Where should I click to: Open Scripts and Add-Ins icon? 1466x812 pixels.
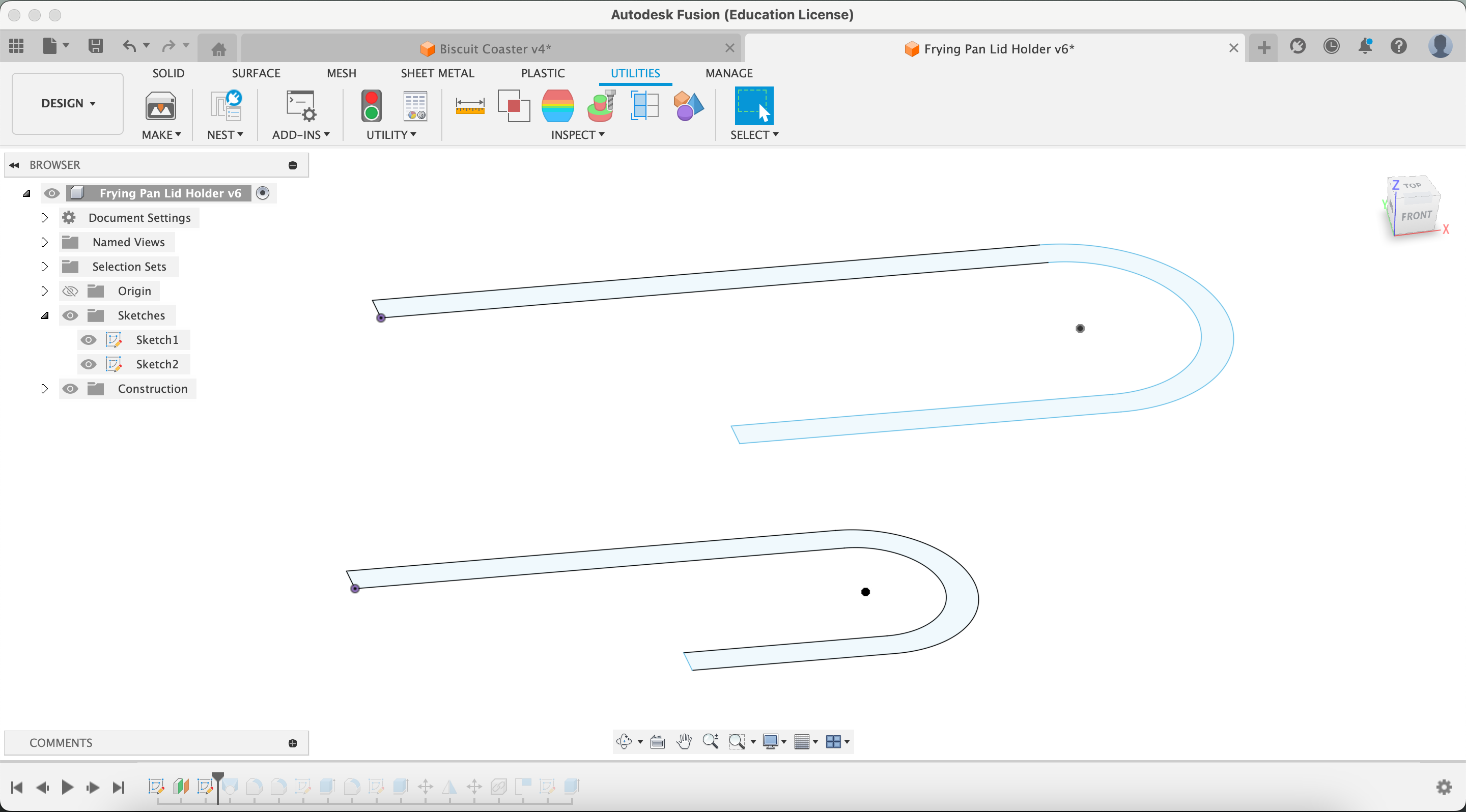(300, 106)
